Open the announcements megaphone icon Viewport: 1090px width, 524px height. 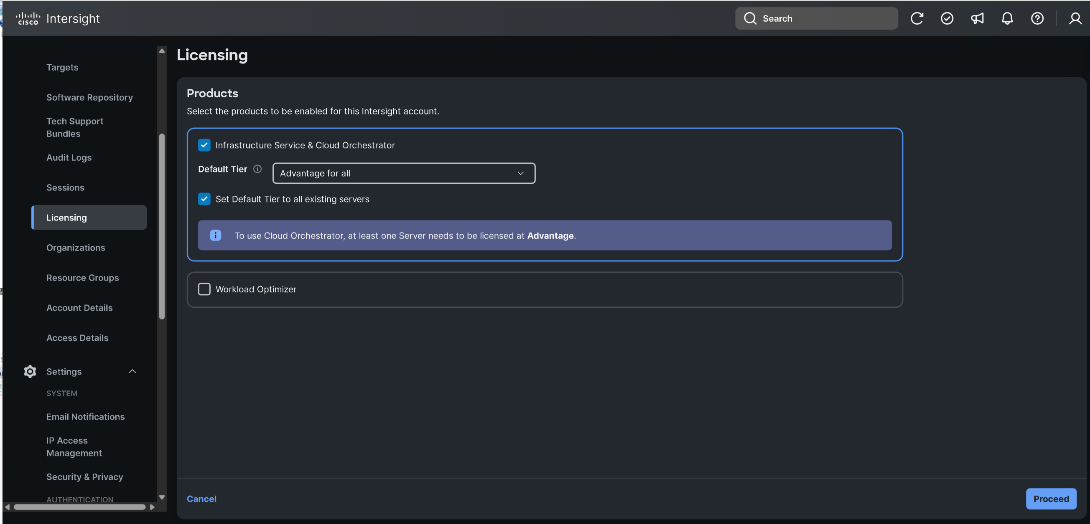977,19
